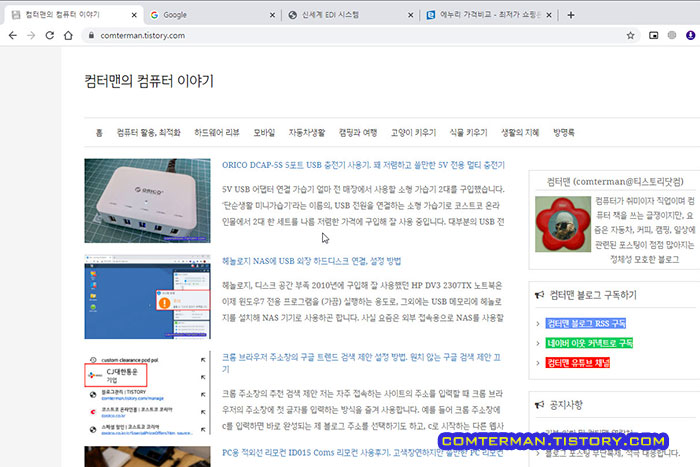Open the purple profile avatar icon
This screenshot has height=467, width=700.
pos(691,35)
